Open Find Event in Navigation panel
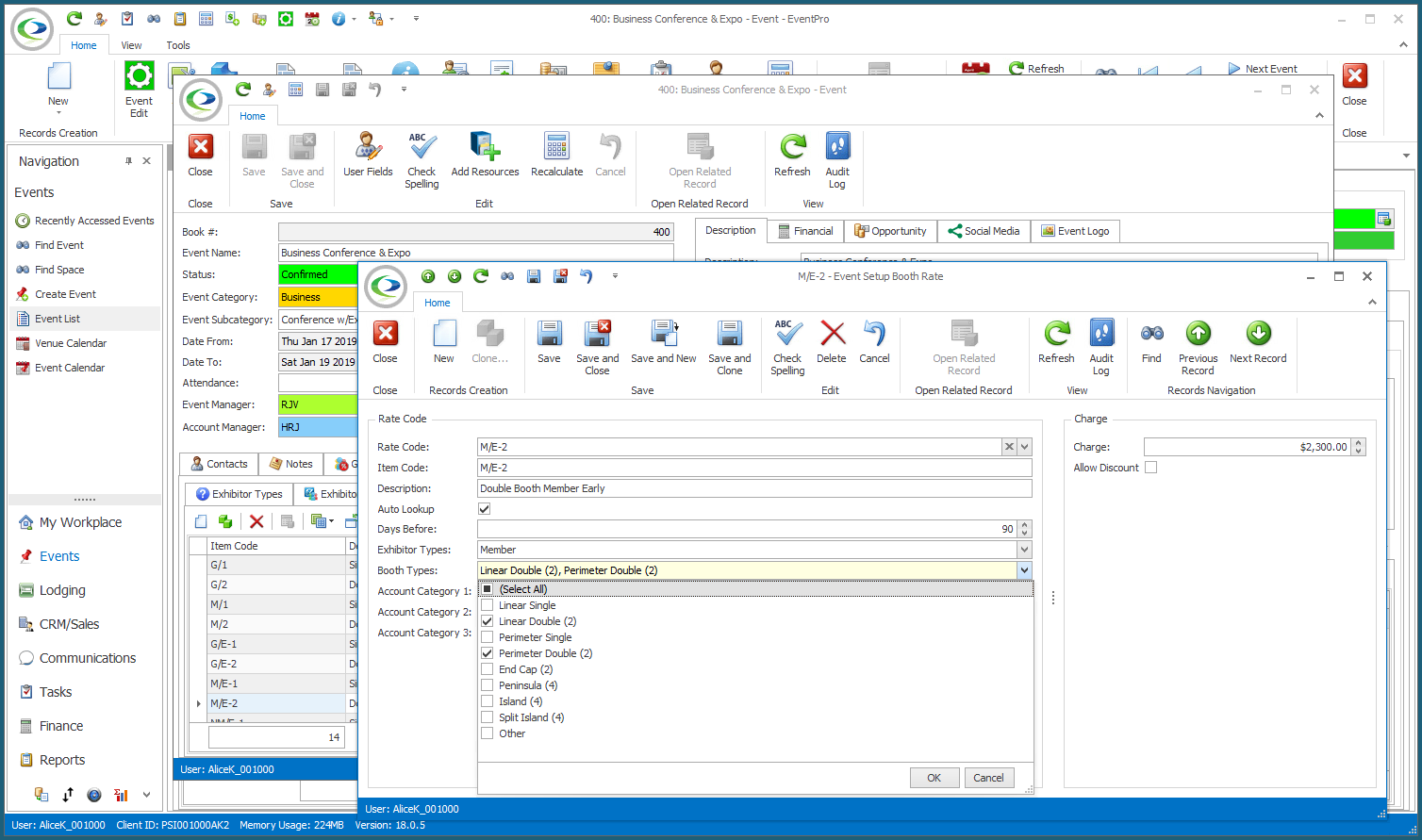 pos(59,245)
